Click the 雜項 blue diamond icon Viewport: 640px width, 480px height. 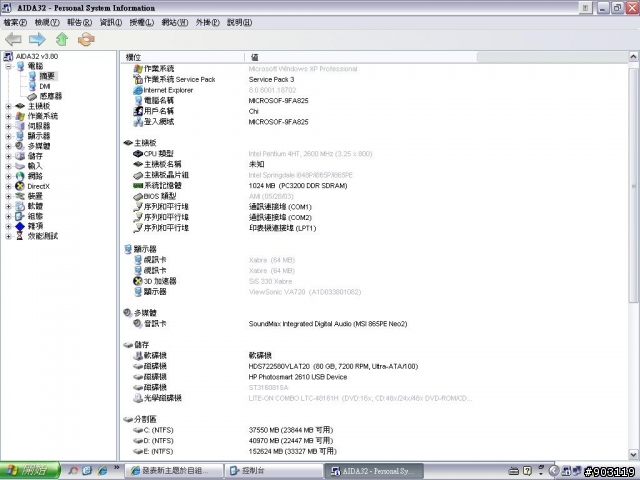tap(20, 226)
